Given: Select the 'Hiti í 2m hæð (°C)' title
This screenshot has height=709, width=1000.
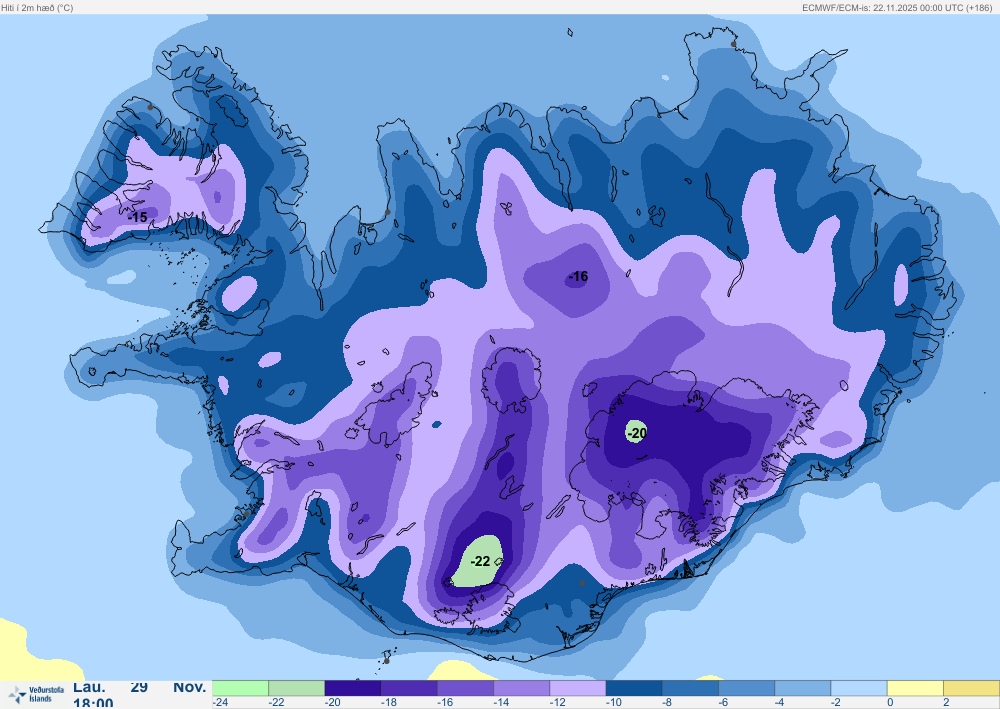Looking at the screenshot, I should (38, 8).
